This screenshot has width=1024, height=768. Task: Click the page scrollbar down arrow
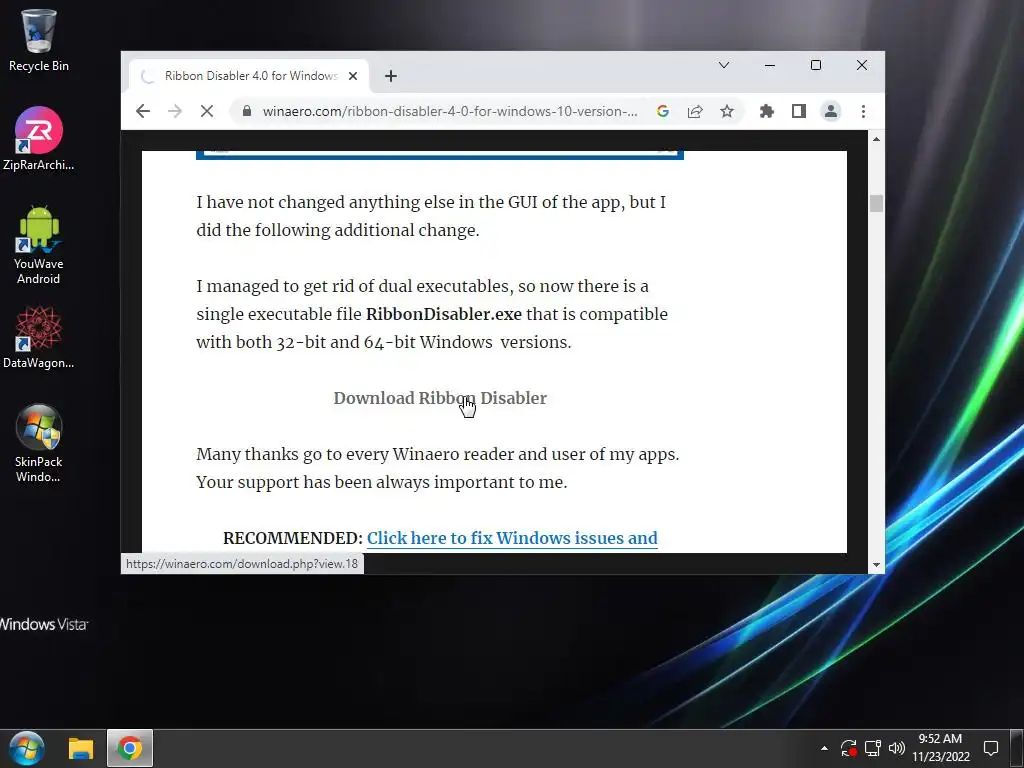click(876, 565)
